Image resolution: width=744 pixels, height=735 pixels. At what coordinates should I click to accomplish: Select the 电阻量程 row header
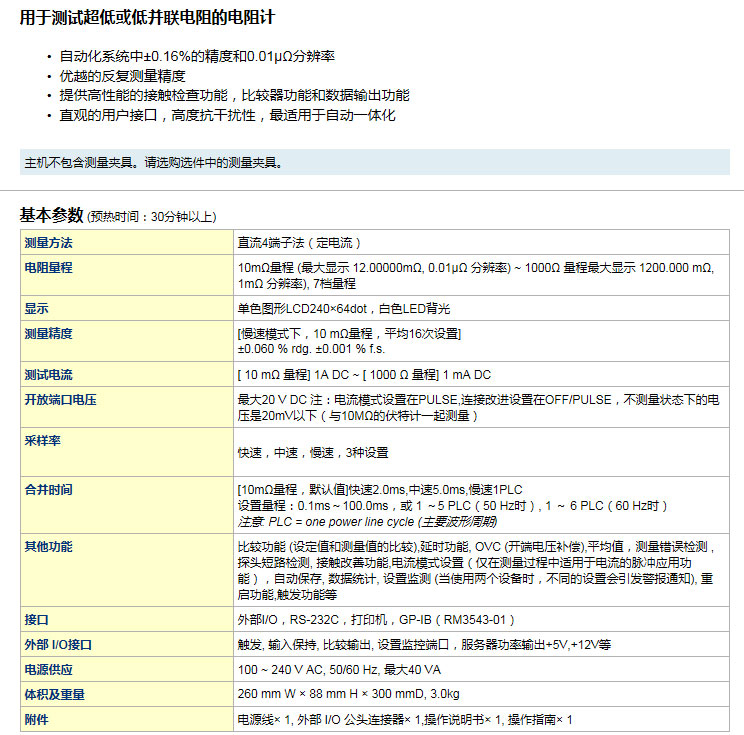[x=49, y=268]
